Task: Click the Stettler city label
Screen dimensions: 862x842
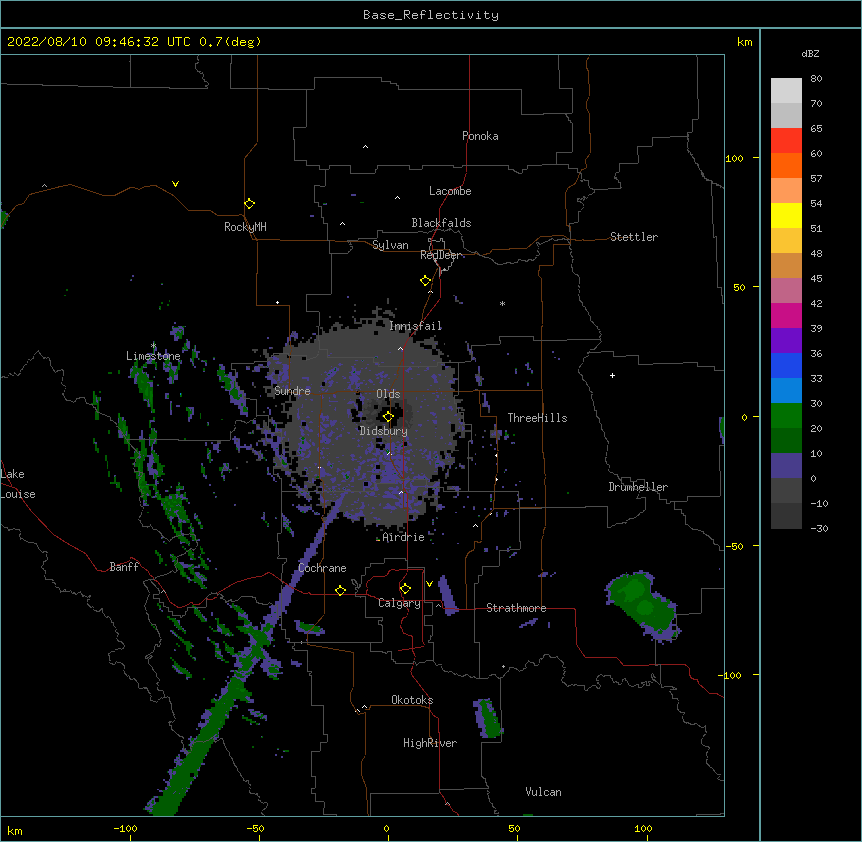Action: (x=634, y=237)
